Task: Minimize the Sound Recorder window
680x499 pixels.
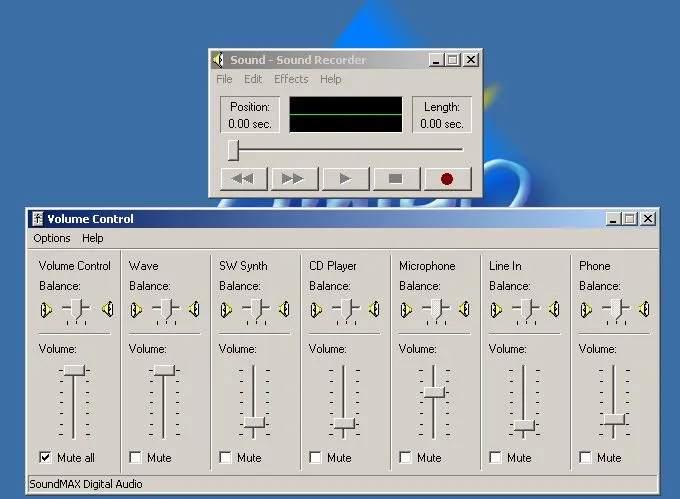Action: tap(436, 60)
